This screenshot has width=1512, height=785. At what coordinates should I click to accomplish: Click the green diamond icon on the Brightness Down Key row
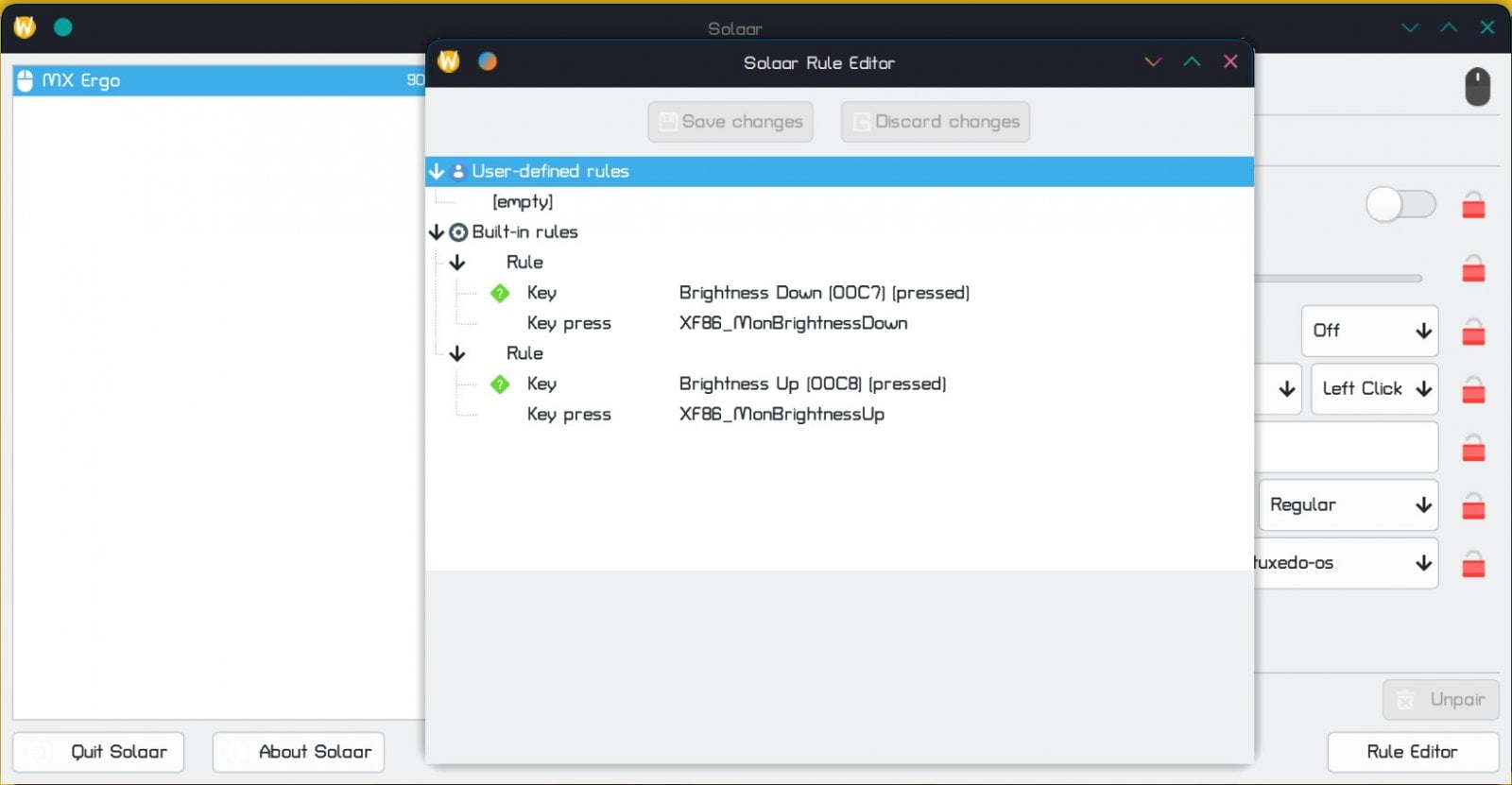[x=500, y=293]
